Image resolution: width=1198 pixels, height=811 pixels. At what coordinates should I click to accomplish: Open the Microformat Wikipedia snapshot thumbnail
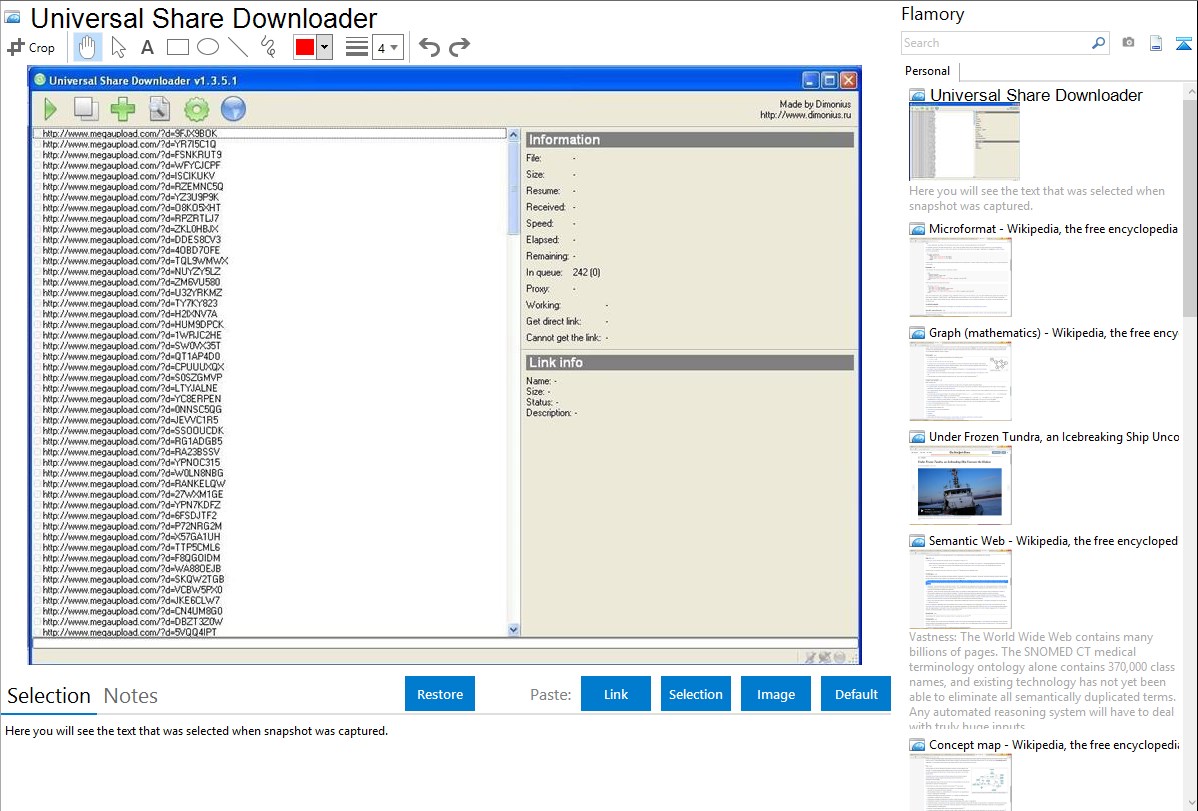960,277
